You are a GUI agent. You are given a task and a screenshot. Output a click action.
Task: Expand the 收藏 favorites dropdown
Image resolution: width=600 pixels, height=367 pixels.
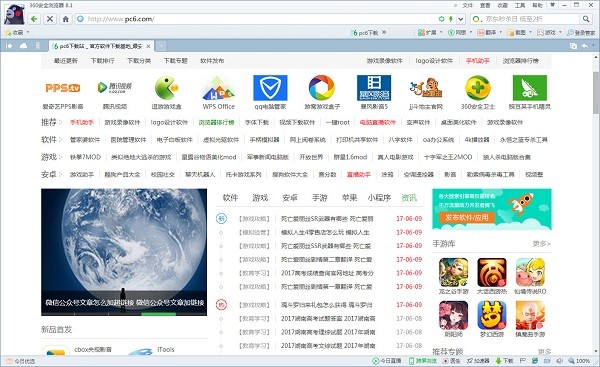pos(28,32)
